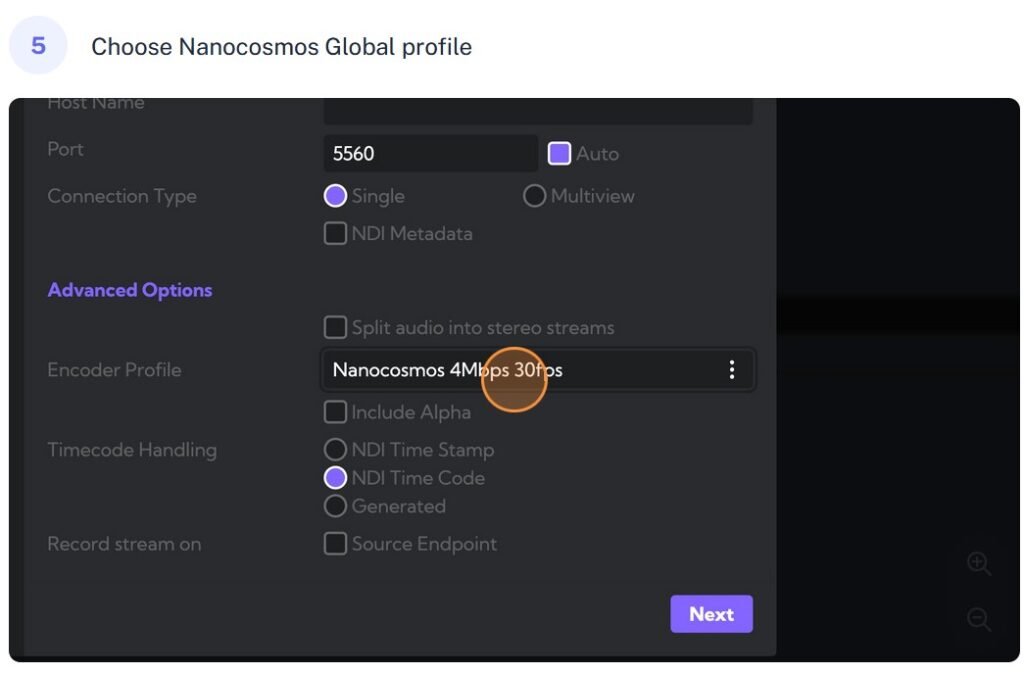Image resolution: width=1024 pixels, height=674 pixels.
Task: Open the encoder profile kebab menu
Action: [732, 369]
